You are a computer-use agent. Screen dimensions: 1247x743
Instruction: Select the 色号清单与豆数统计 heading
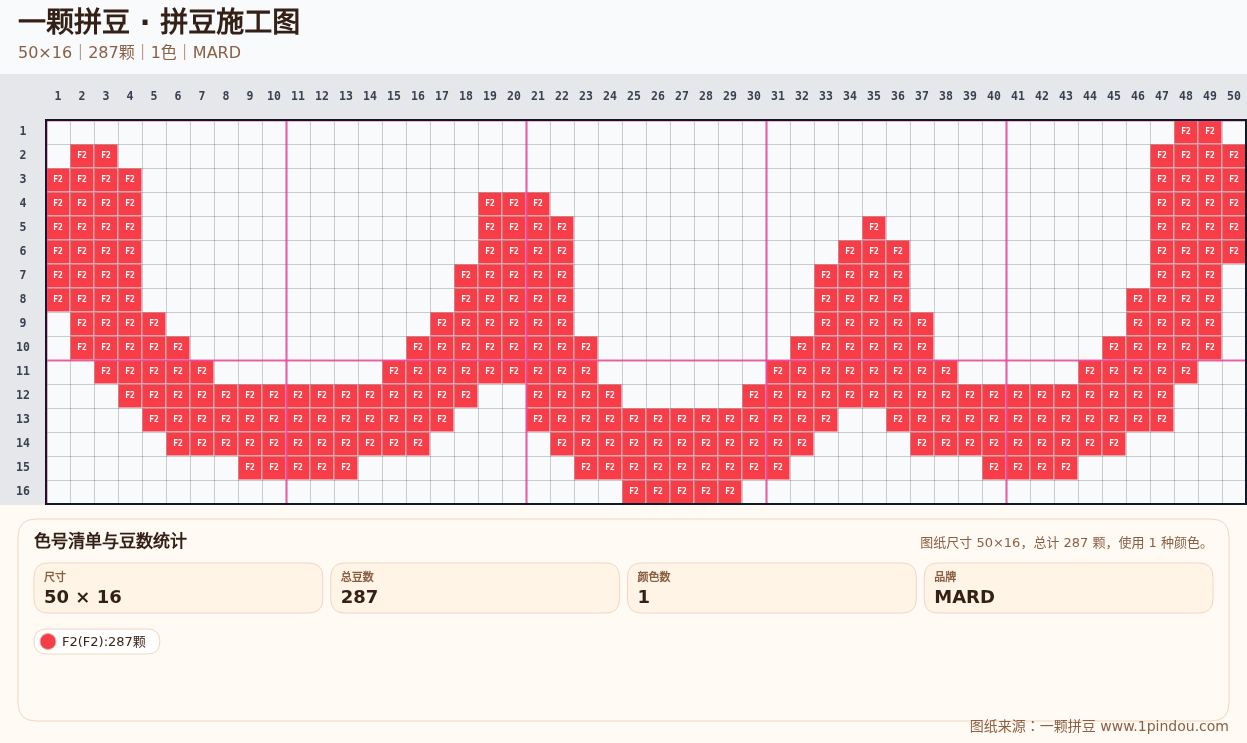[x=110, y=541]
